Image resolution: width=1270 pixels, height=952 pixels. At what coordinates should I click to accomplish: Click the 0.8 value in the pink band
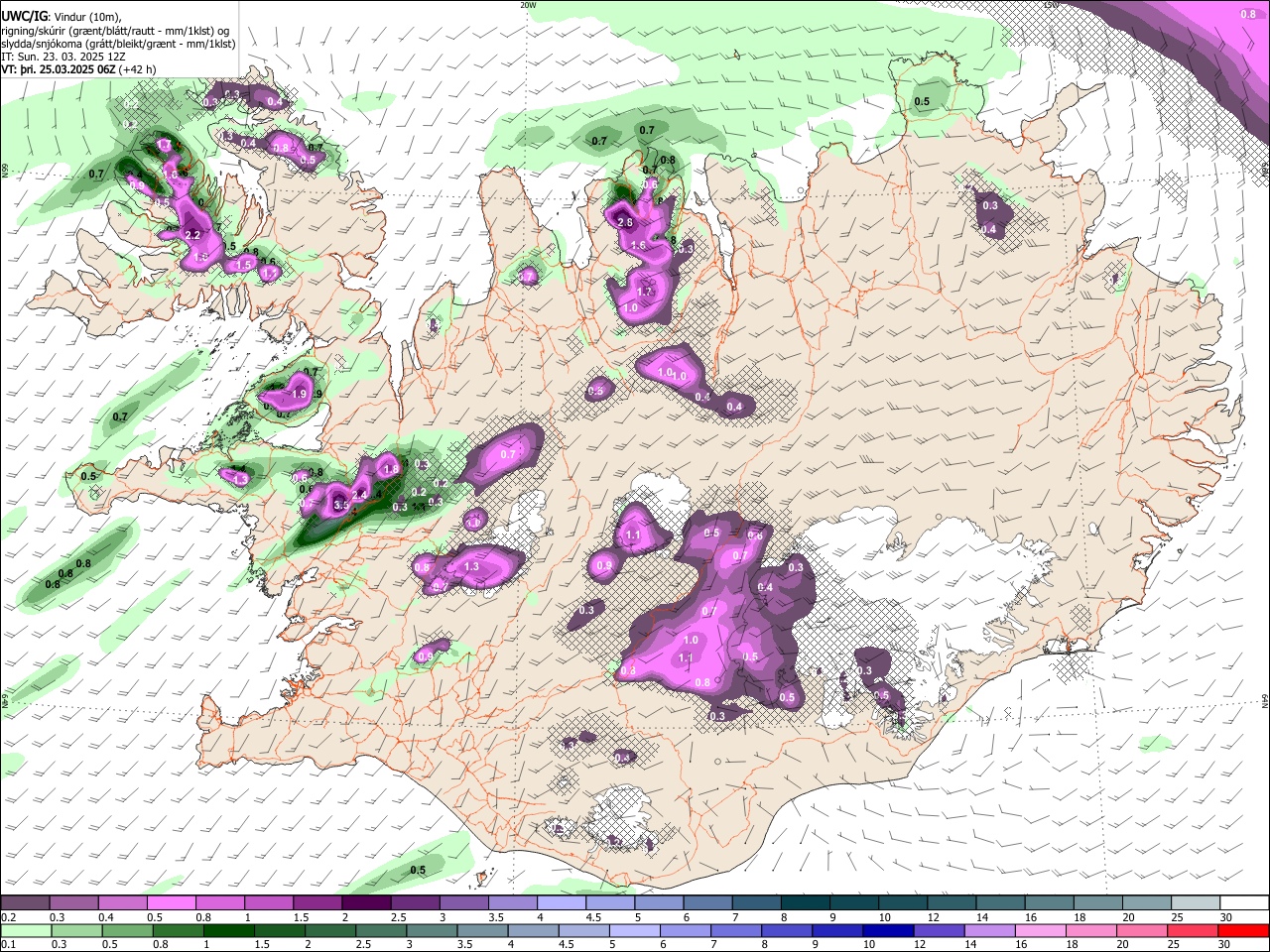(x=1247, y=14)
